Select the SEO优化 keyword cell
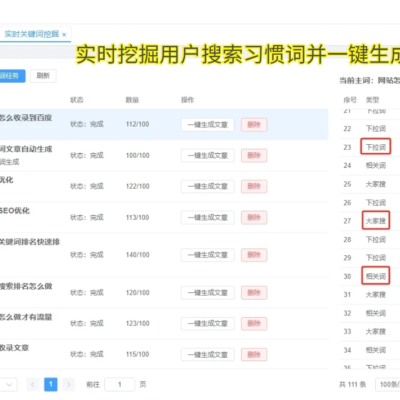 click(x=15, y=211)
